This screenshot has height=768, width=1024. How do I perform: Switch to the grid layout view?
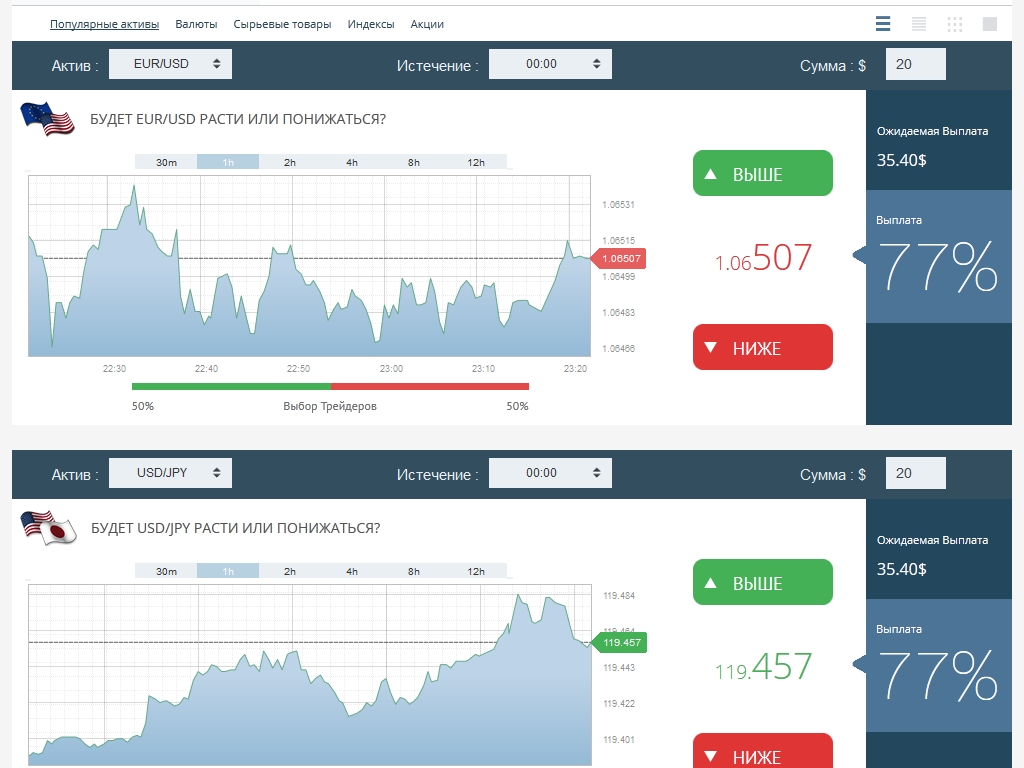(x=954, y=24)
